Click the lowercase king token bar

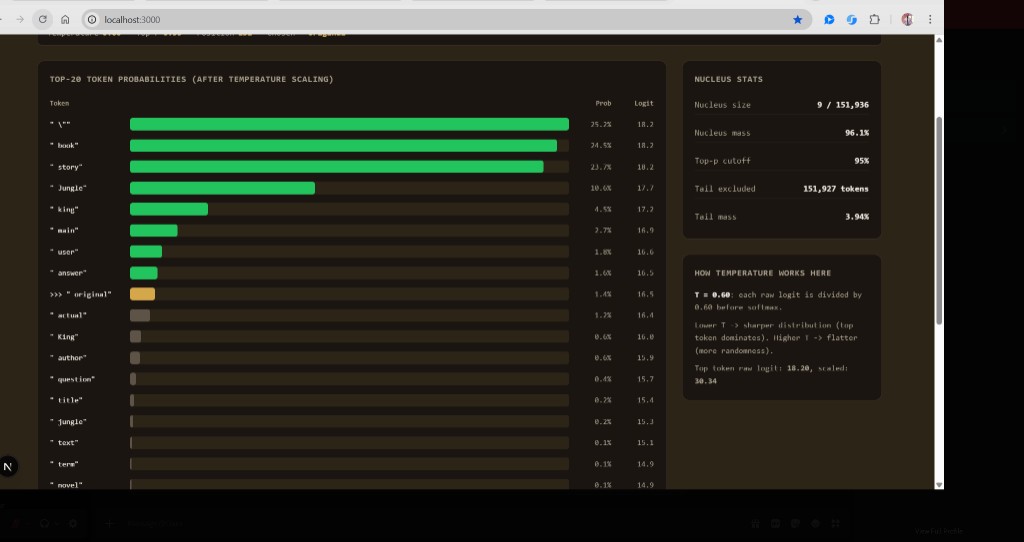[168, 209]
